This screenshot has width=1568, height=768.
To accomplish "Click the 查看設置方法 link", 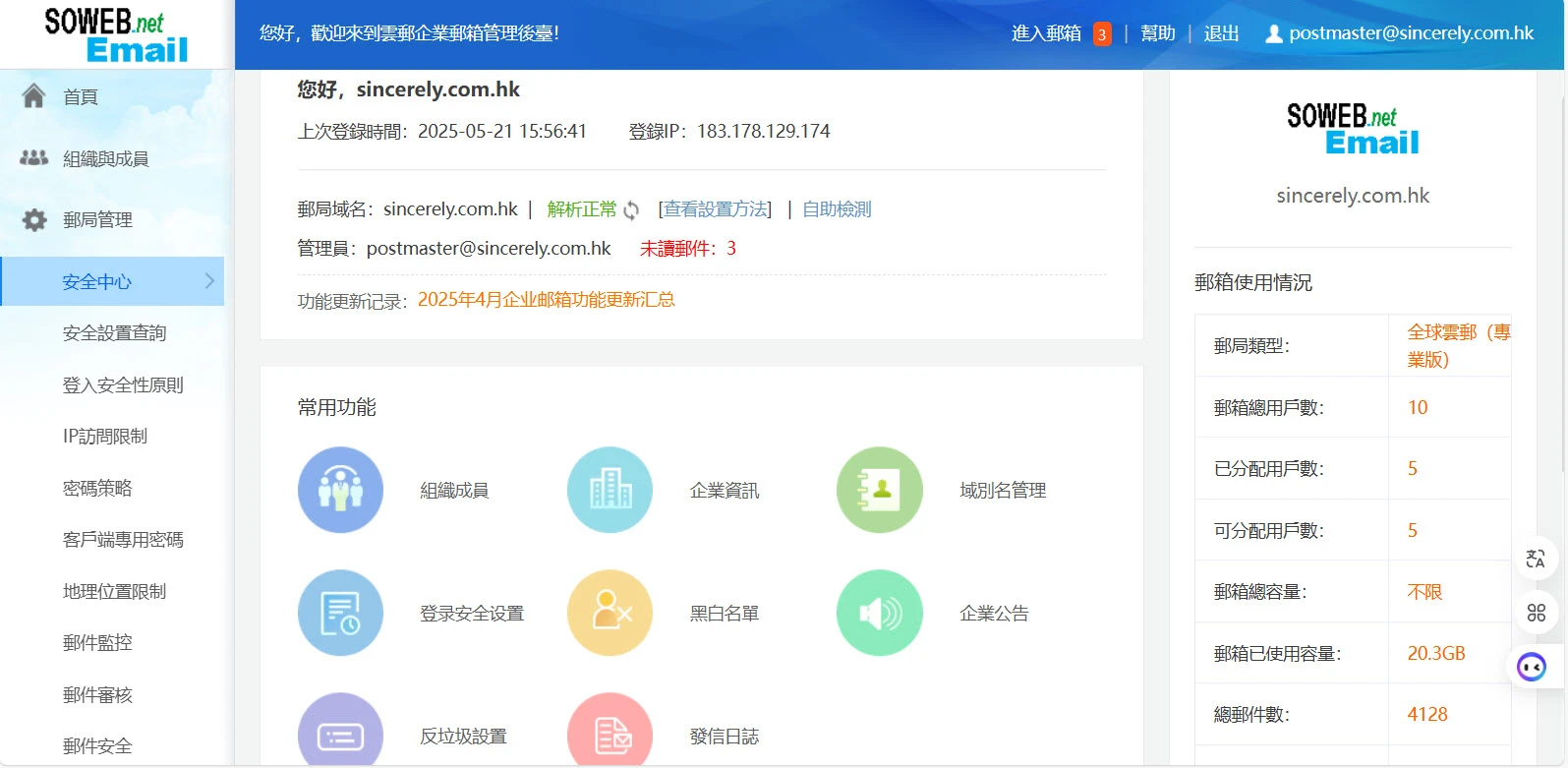I will point(715,209).
